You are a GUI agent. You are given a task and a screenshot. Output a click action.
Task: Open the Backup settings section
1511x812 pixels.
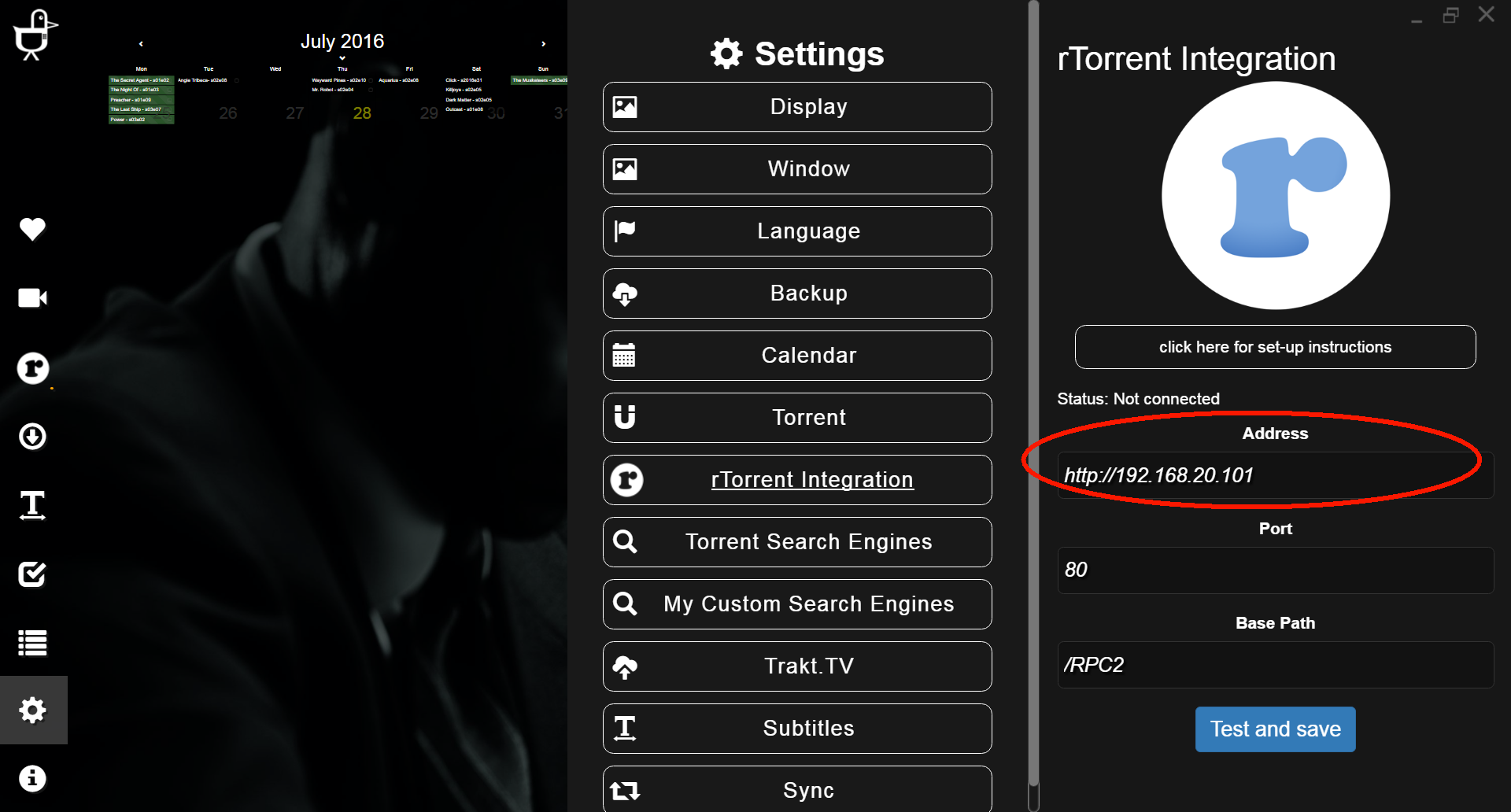797,293
